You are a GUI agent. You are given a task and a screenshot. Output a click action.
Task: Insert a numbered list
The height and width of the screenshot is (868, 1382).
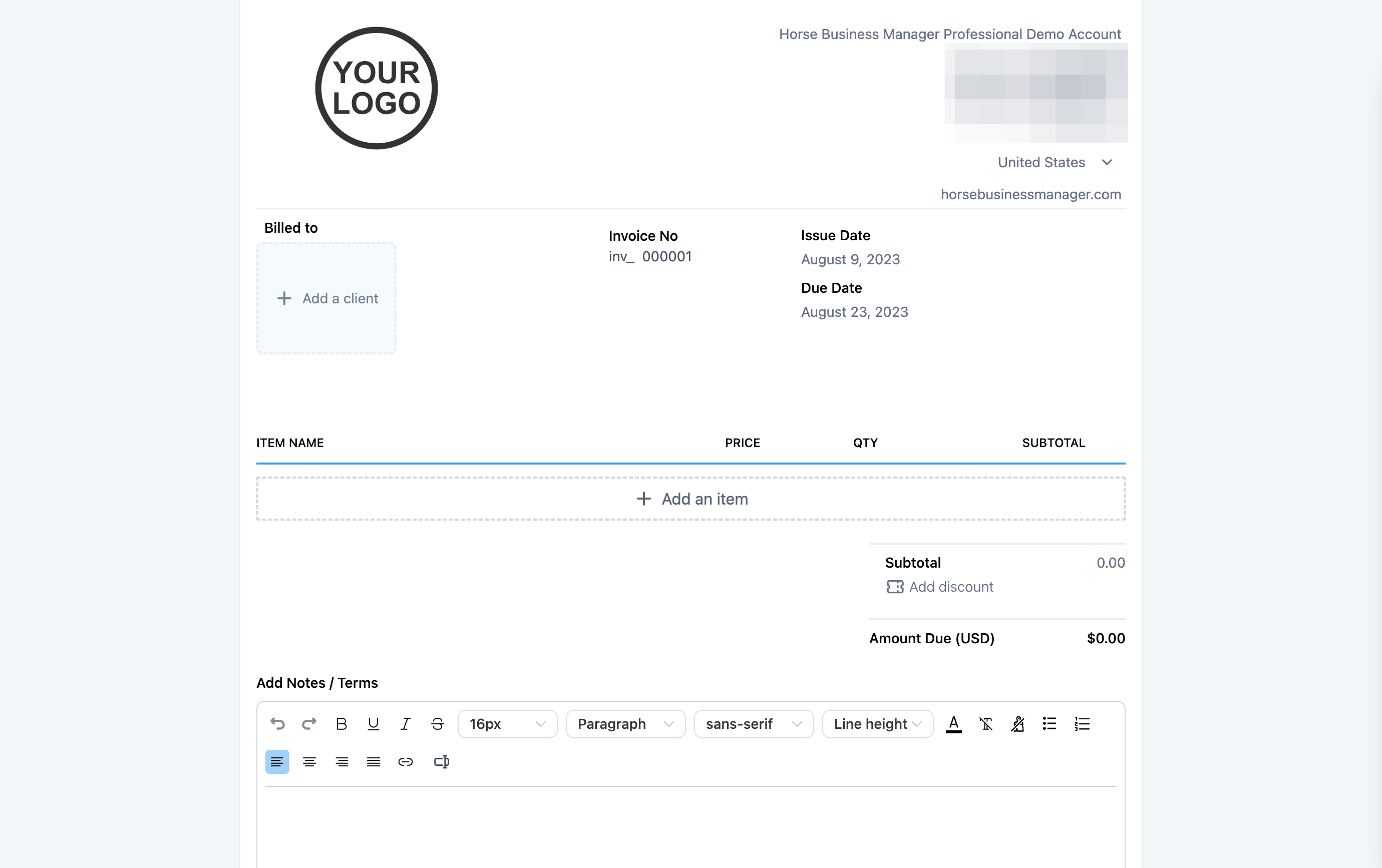[x=1082, y=724]
